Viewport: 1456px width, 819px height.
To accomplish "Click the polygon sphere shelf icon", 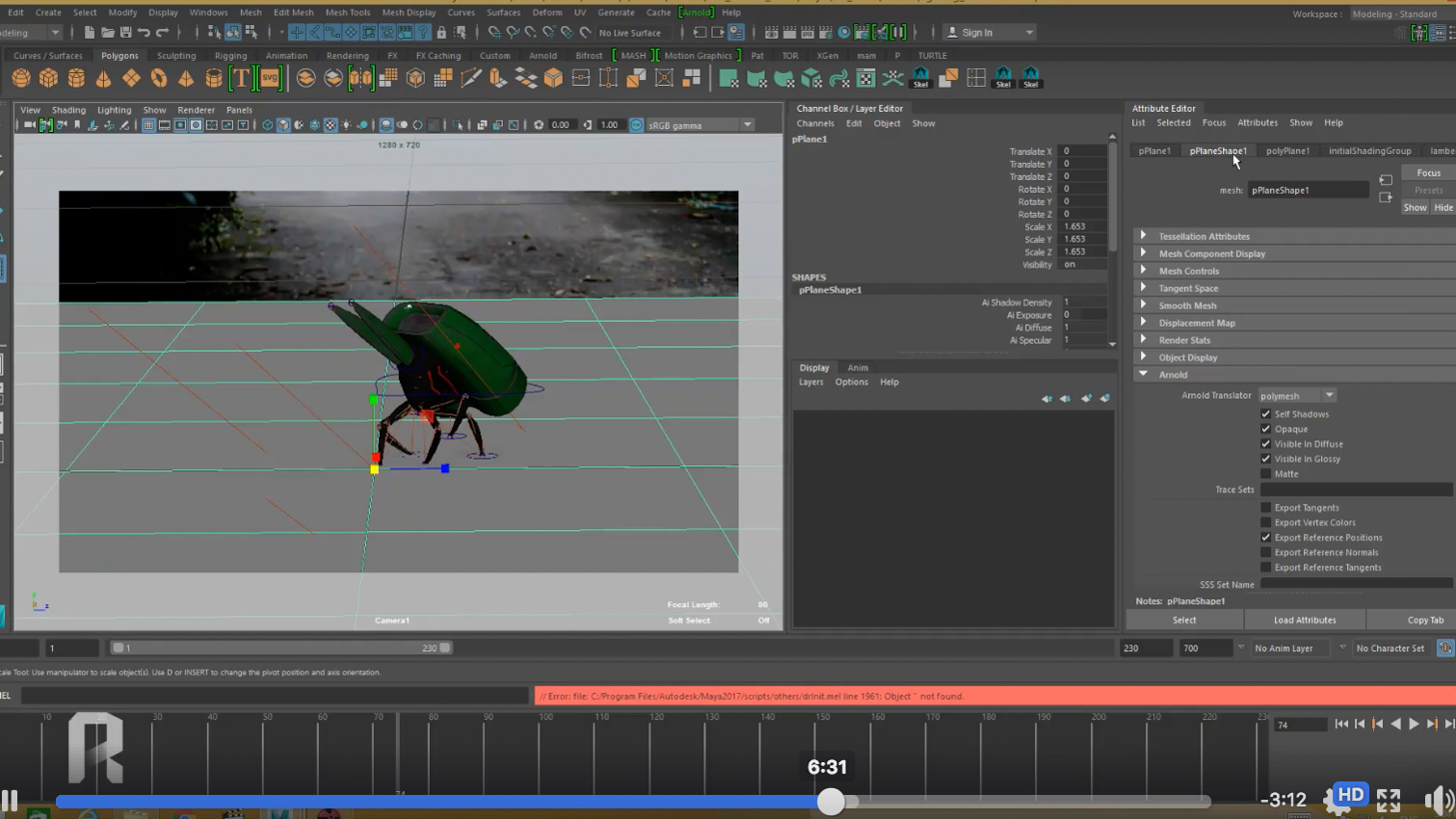I will [x=21, y=79].
